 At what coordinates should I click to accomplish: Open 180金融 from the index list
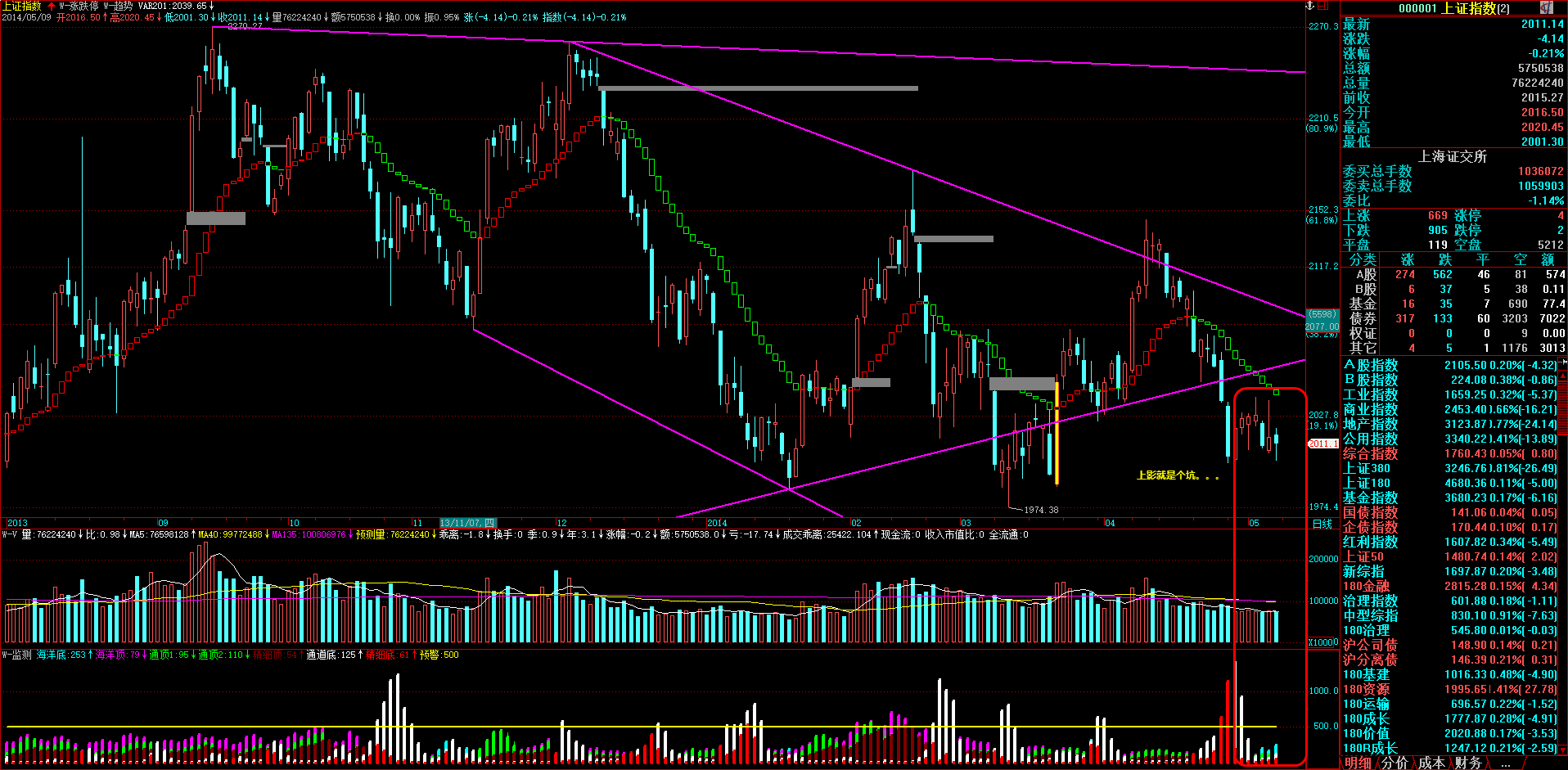1365,586
